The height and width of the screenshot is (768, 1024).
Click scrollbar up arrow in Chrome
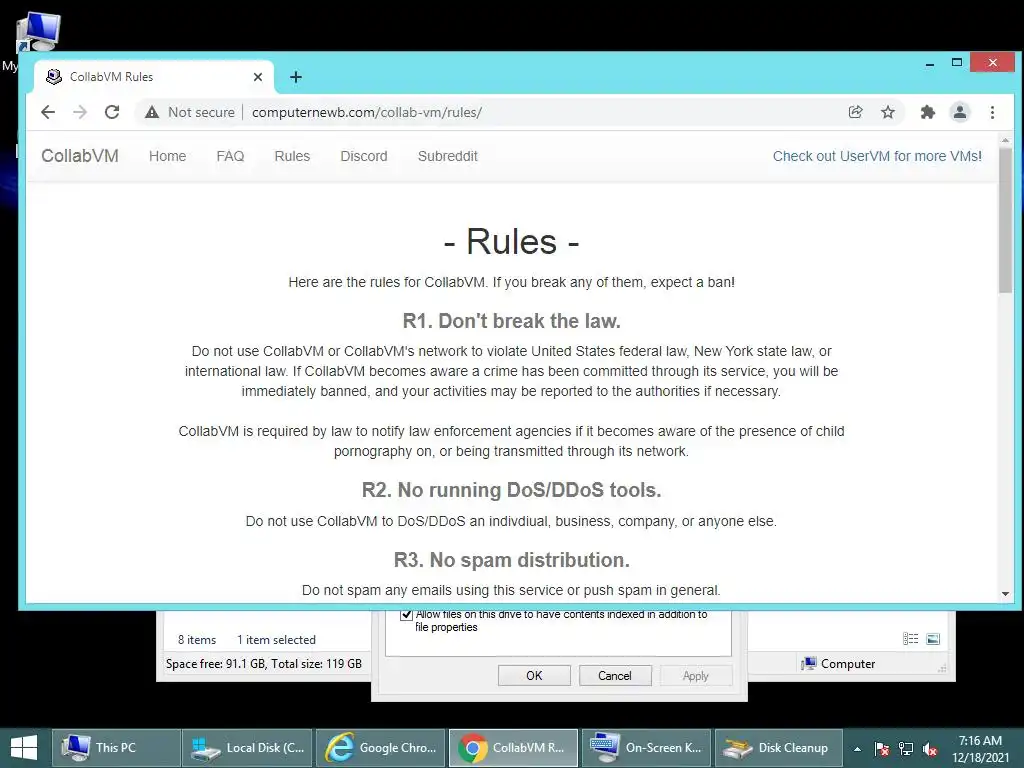1005,140
